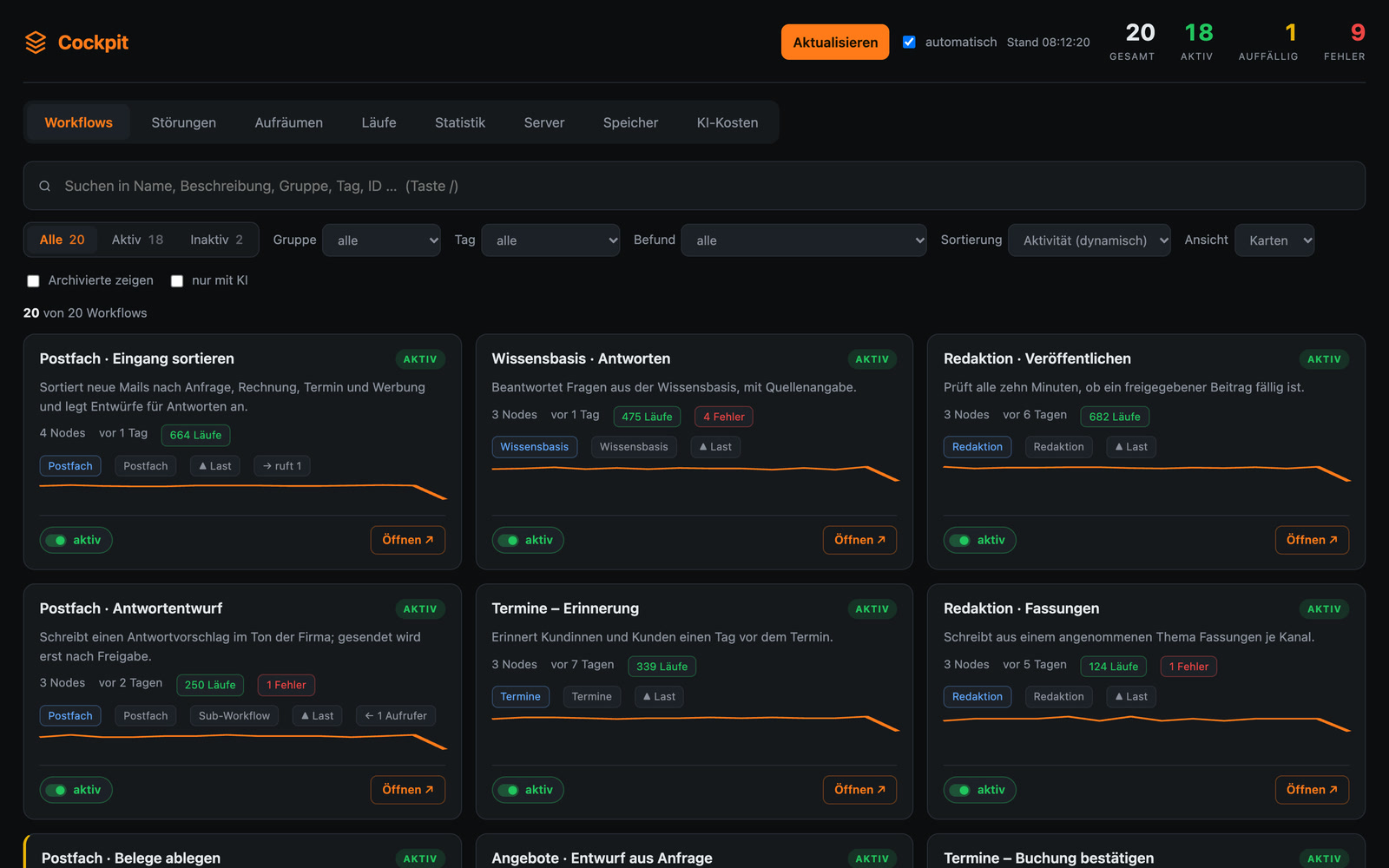
Task: Click the ruft 1 chip
Action: [x=282, y=466]
